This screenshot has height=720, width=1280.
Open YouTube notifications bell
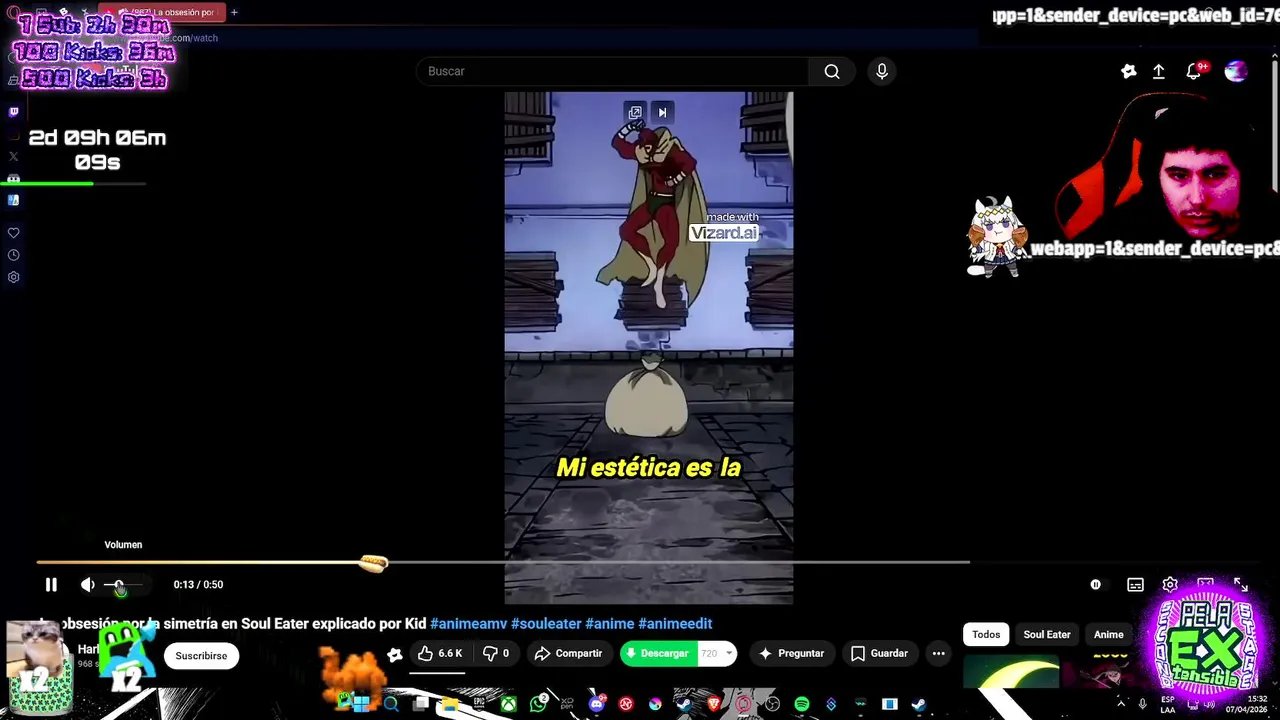point(1193,71)
